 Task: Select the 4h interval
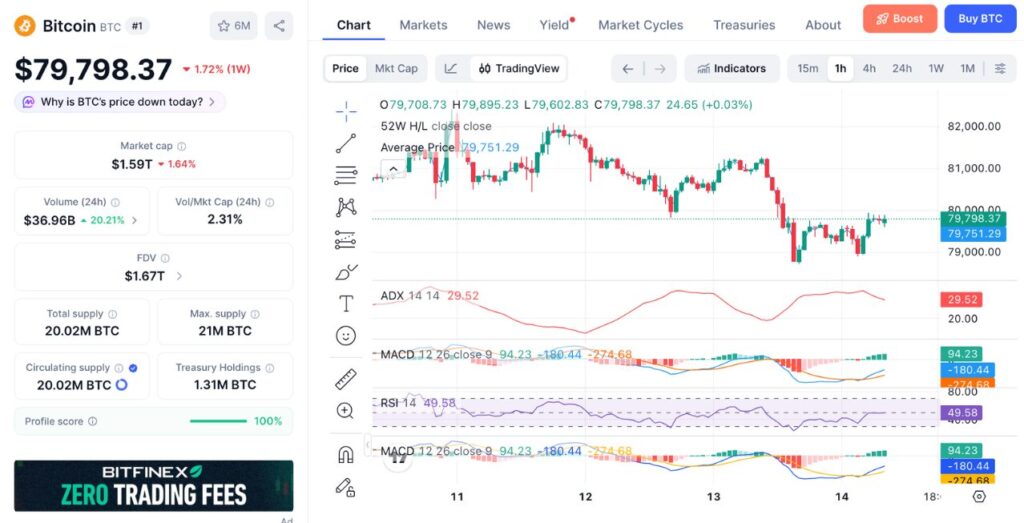pos(869,69)
